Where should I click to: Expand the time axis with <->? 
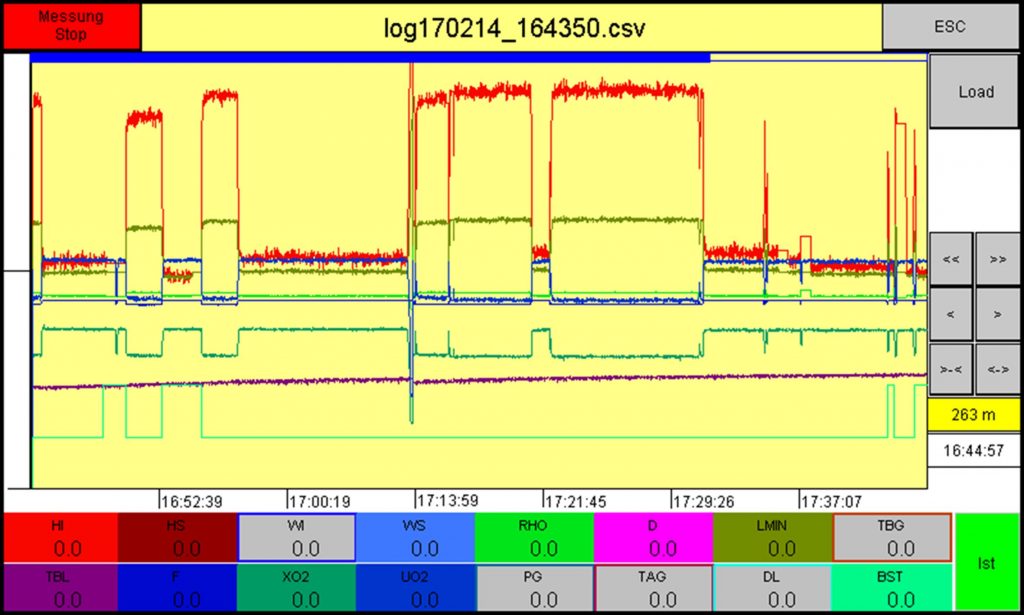997,369
